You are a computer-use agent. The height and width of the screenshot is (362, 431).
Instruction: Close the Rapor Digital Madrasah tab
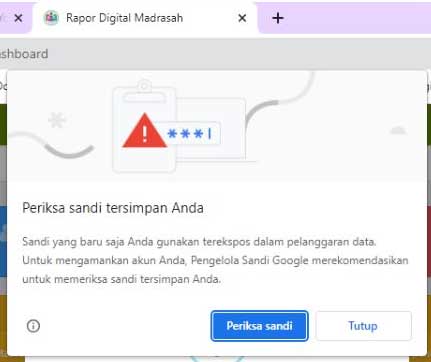[242, 18]
